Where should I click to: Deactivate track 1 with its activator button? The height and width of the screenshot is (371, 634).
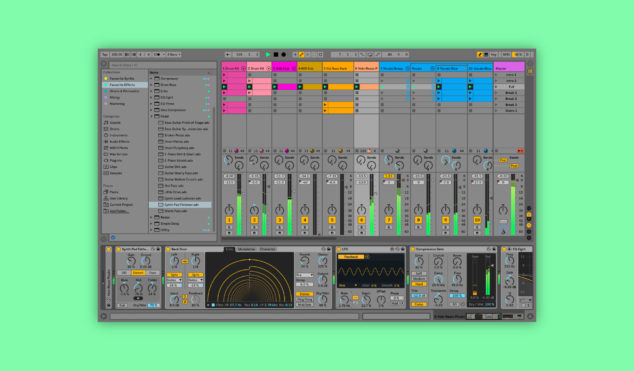click(x=229, y=220)
